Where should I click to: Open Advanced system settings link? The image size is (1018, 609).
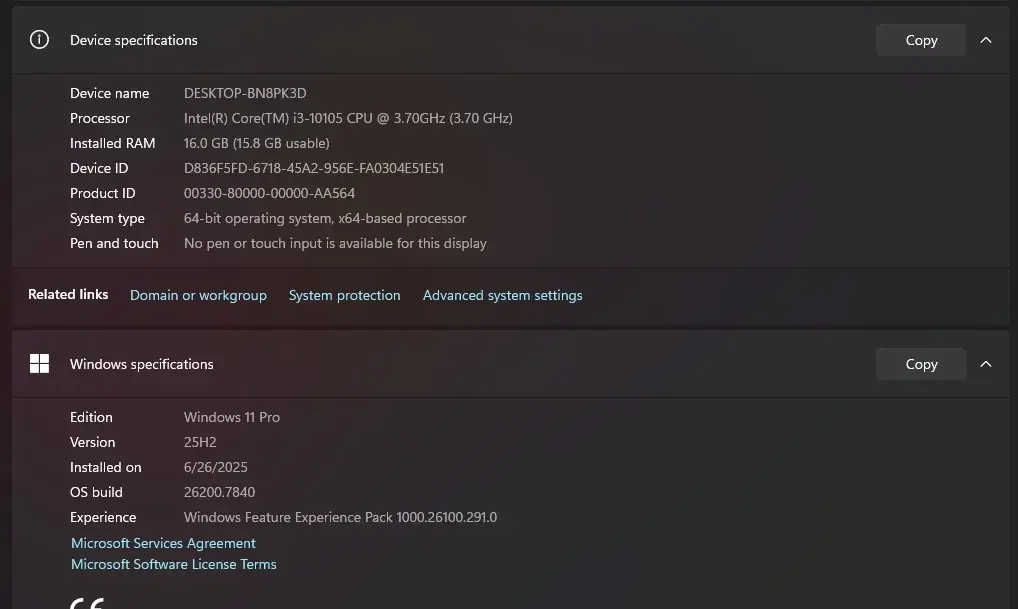(x=503, y=295)
